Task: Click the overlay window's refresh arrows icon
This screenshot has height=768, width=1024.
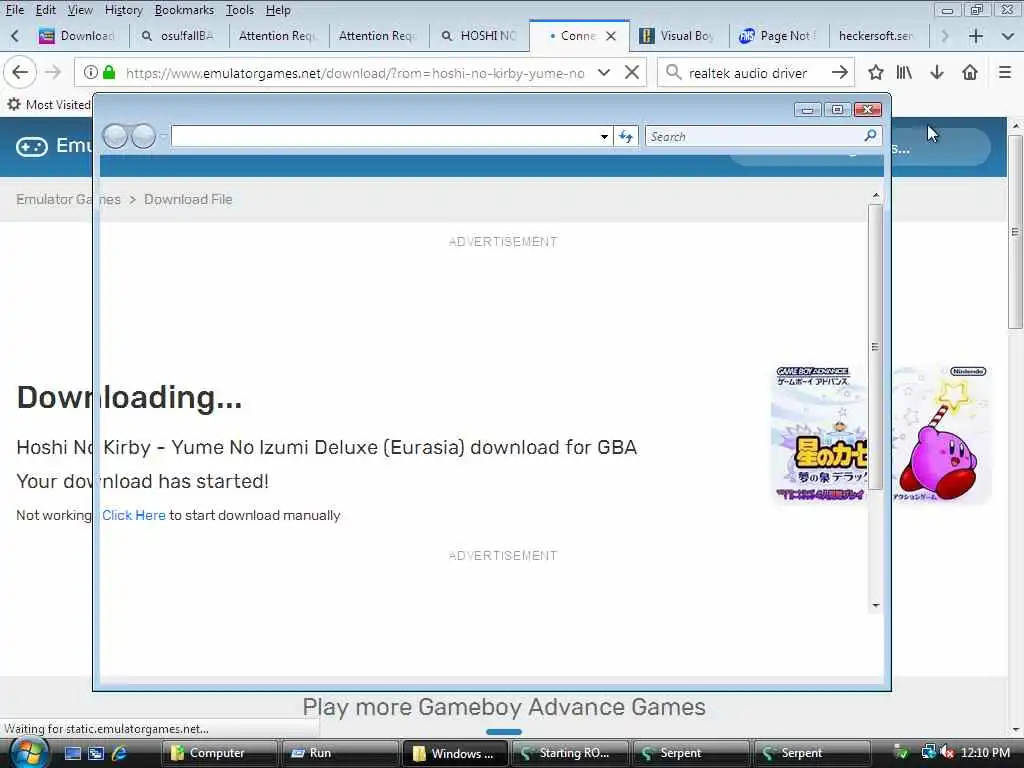Action: pyautogui.click(x=626, y=136)
